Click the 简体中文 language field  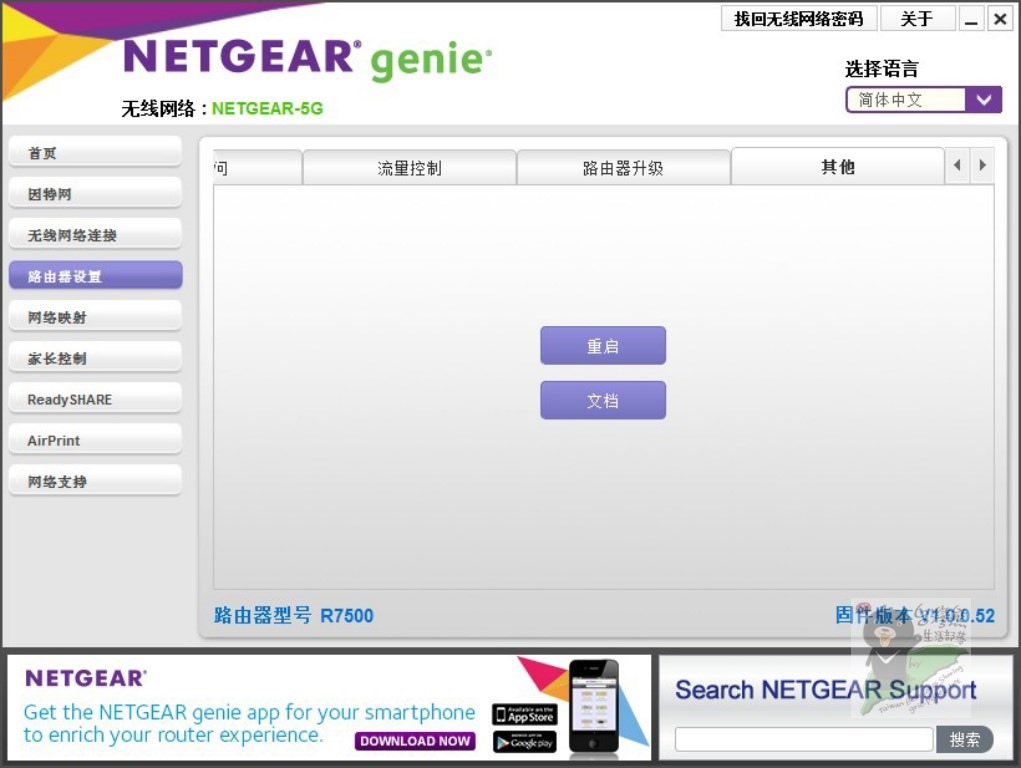[906, 100]
